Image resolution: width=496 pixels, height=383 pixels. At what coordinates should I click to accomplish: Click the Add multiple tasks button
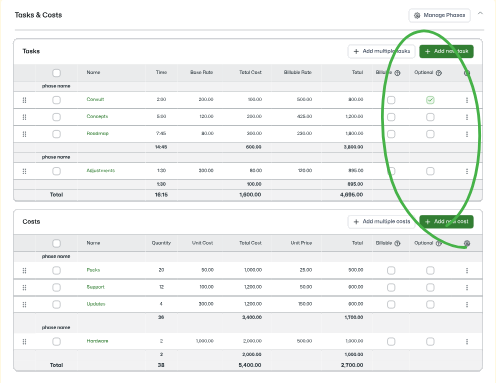click(x=382, y=51)
